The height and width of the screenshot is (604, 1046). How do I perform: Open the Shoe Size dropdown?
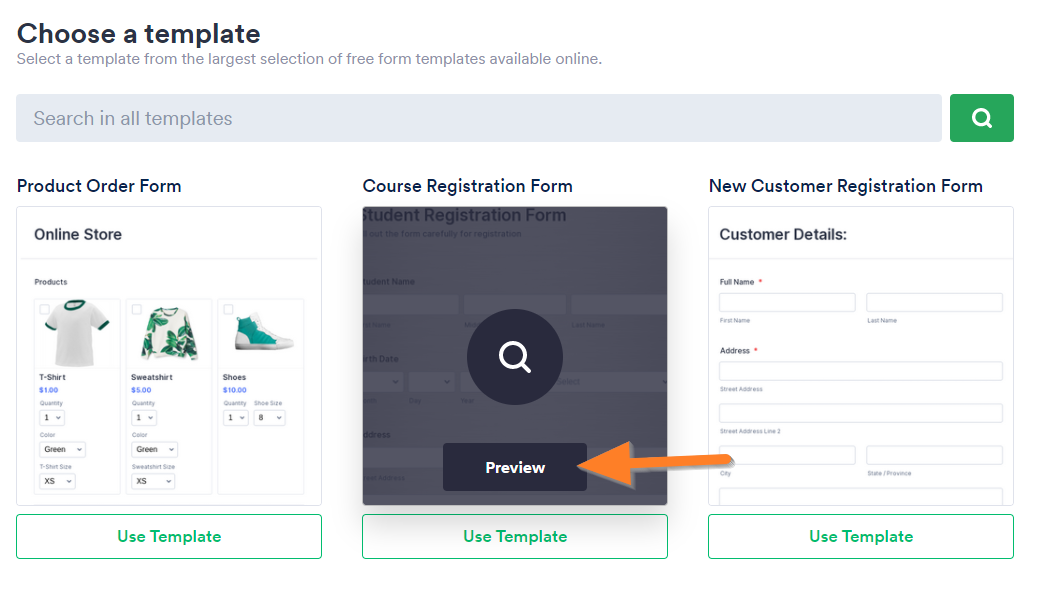(x=268, y=417)
